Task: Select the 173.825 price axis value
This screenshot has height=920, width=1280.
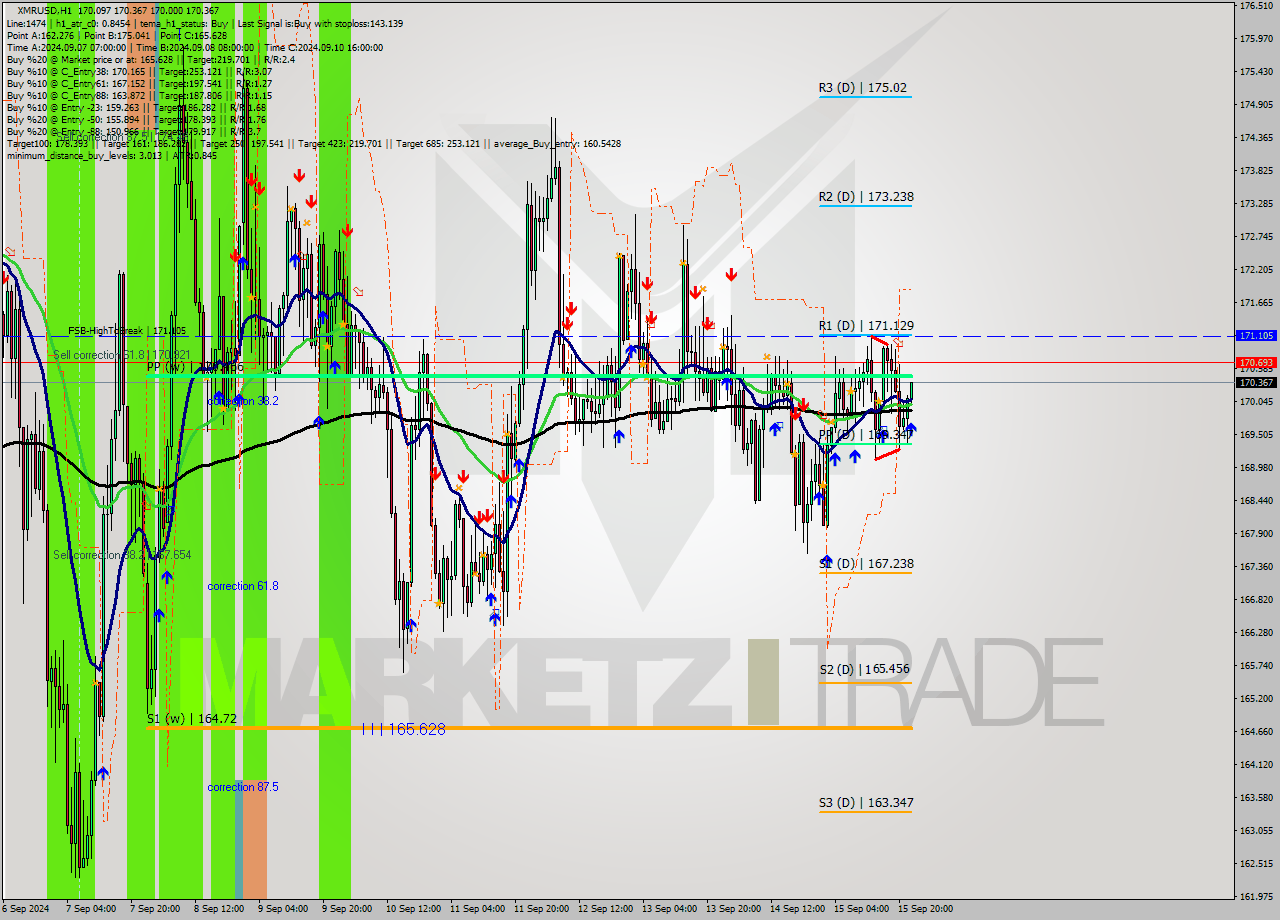Action: click(x=1255, y=171)
